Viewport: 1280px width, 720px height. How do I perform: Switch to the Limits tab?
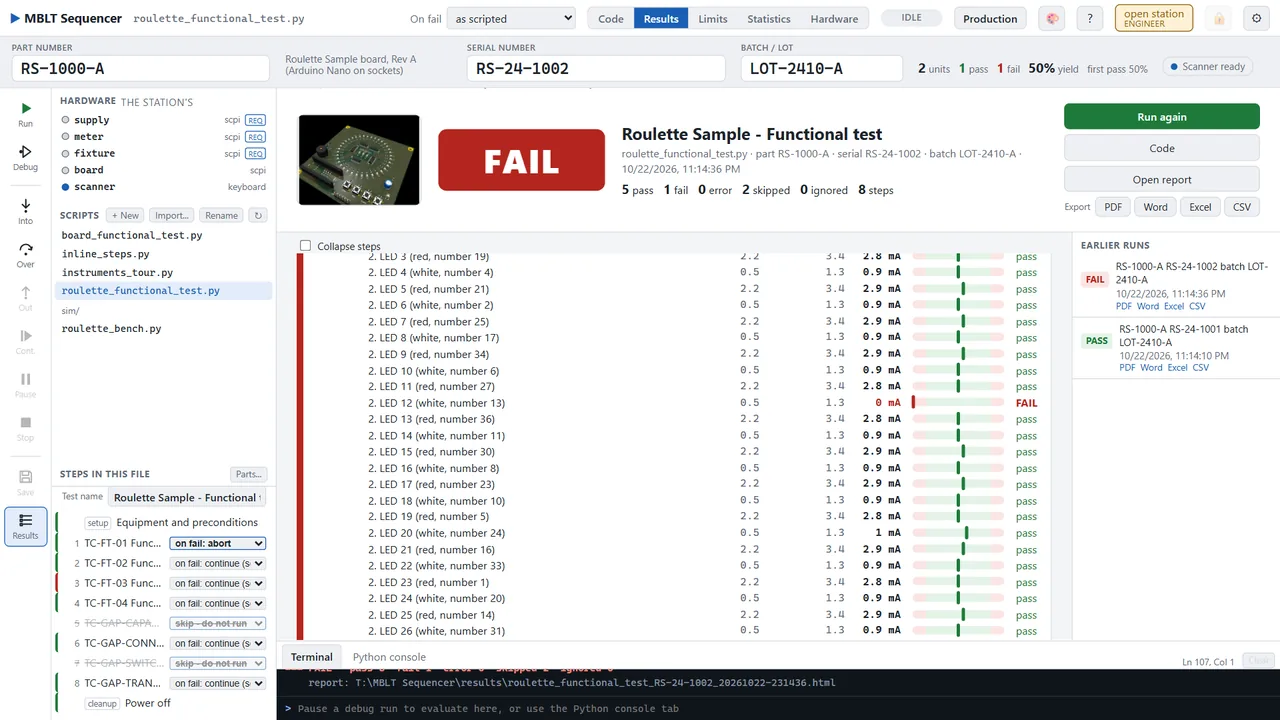(x=713, y=18)
